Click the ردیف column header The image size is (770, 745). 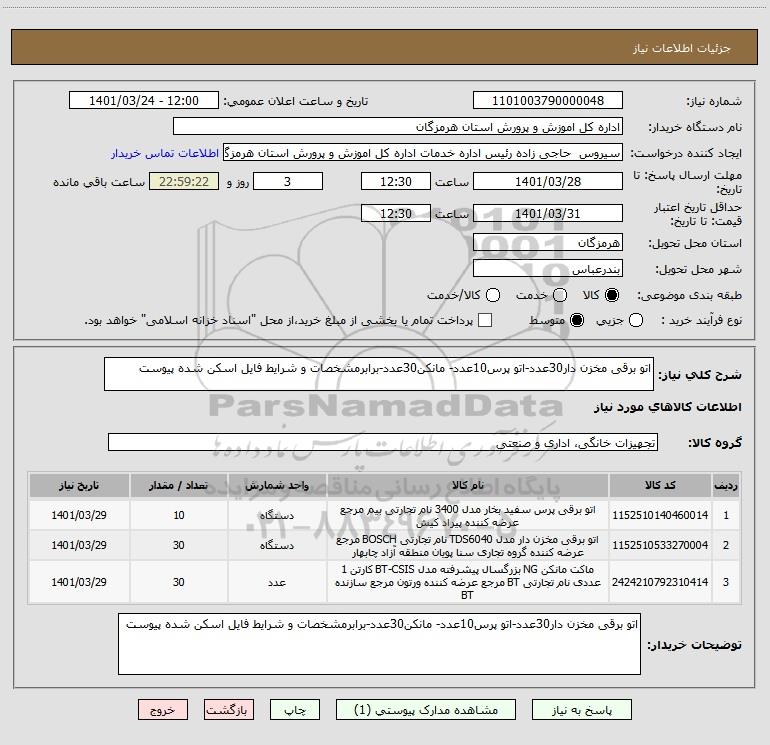tap(726, 485)
